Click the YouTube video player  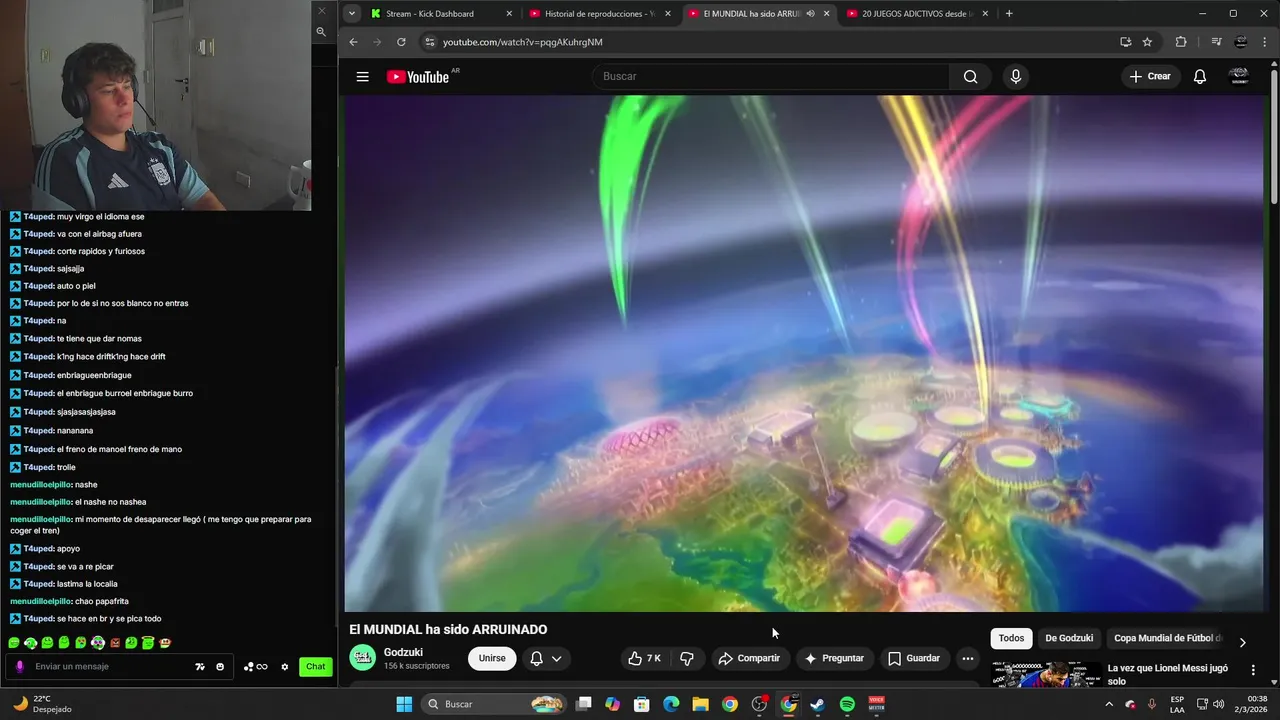804,353
